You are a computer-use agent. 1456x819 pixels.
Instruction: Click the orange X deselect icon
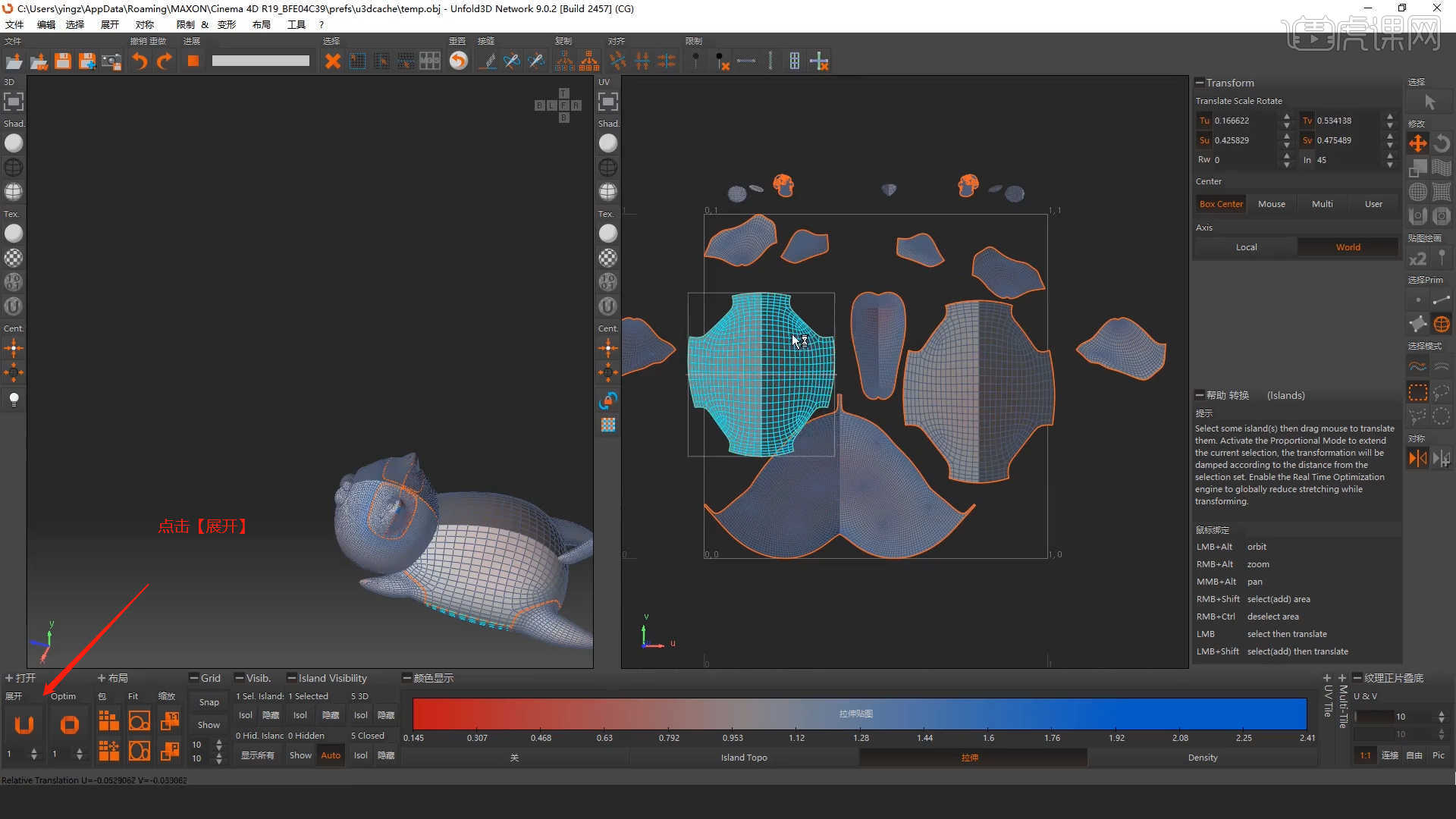click(x=332, y=61)
